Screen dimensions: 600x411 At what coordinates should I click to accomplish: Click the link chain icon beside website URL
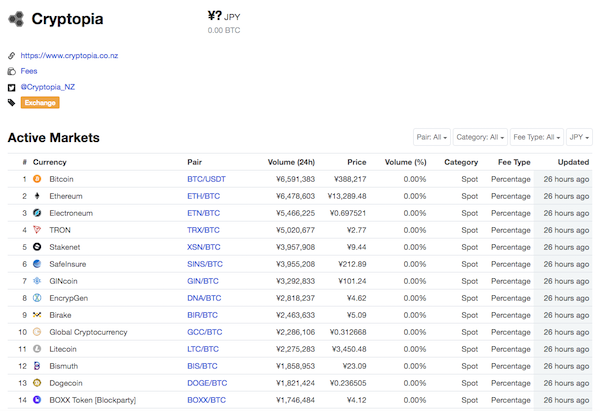[11, 55]
